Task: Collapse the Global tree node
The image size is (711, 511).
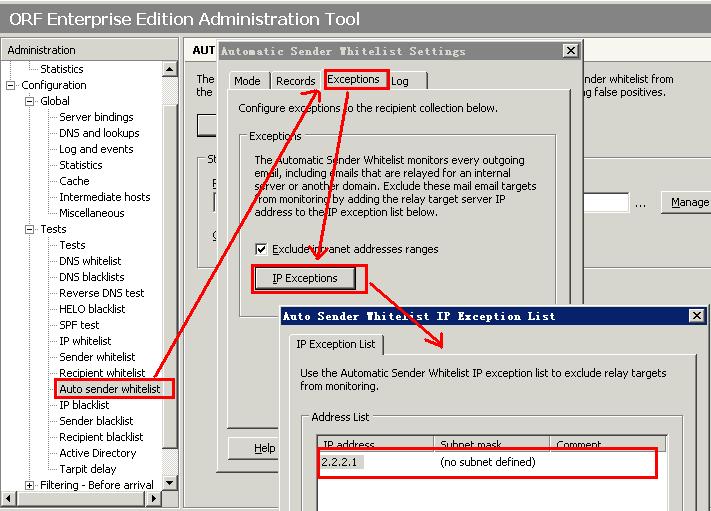Action: (30, 101)
